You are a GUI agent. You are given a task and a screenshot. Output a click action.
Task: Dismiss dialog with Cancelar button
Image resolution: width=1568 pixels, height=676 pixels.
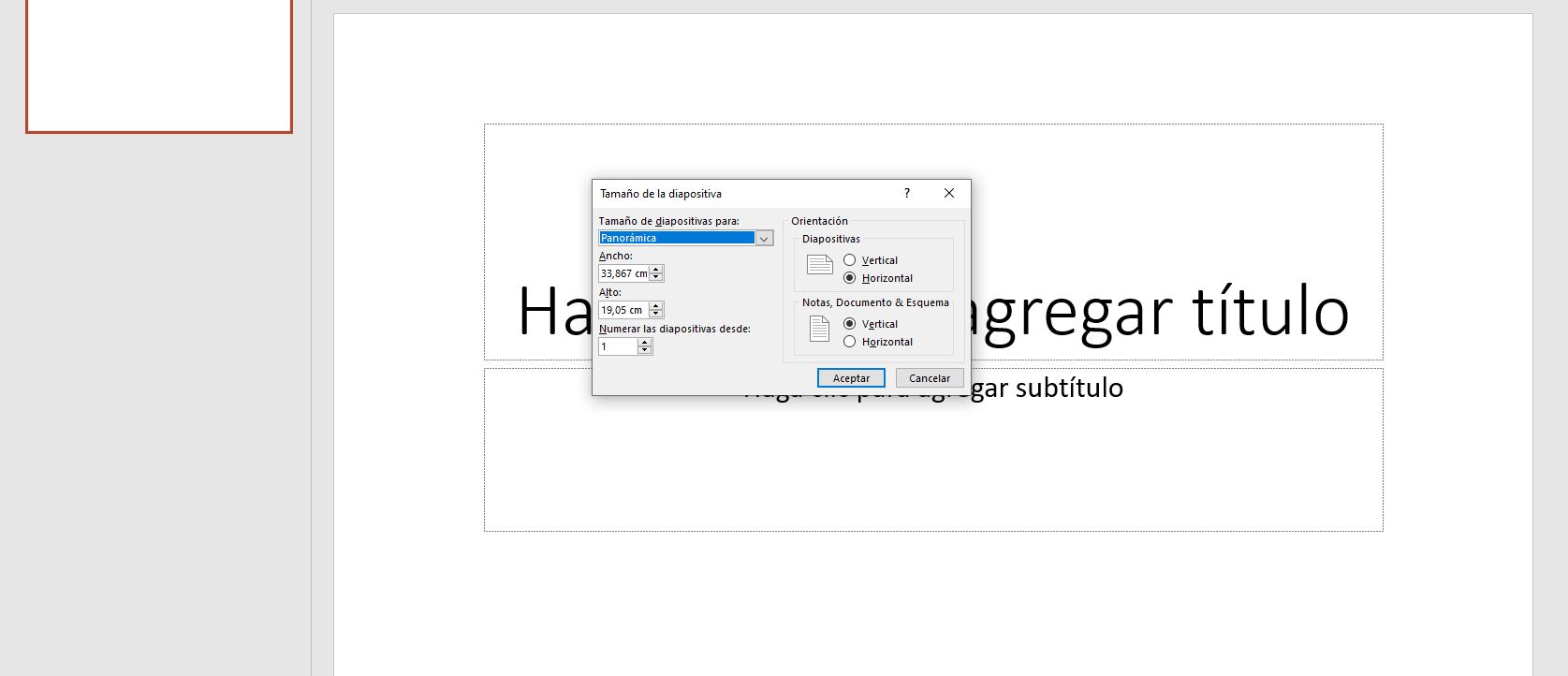pos(930,378)
